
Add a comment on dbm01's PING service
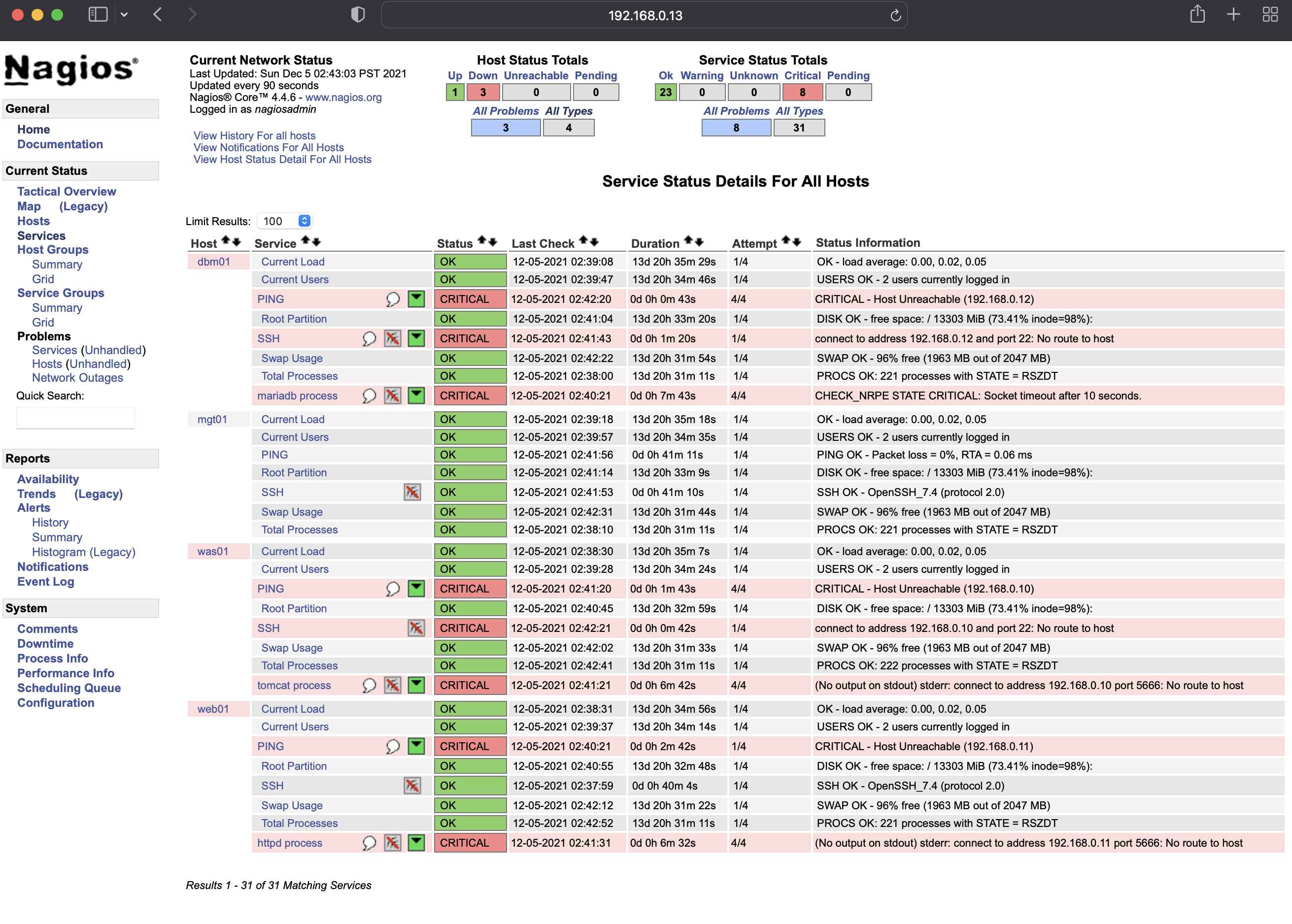[x=393, y=298]
